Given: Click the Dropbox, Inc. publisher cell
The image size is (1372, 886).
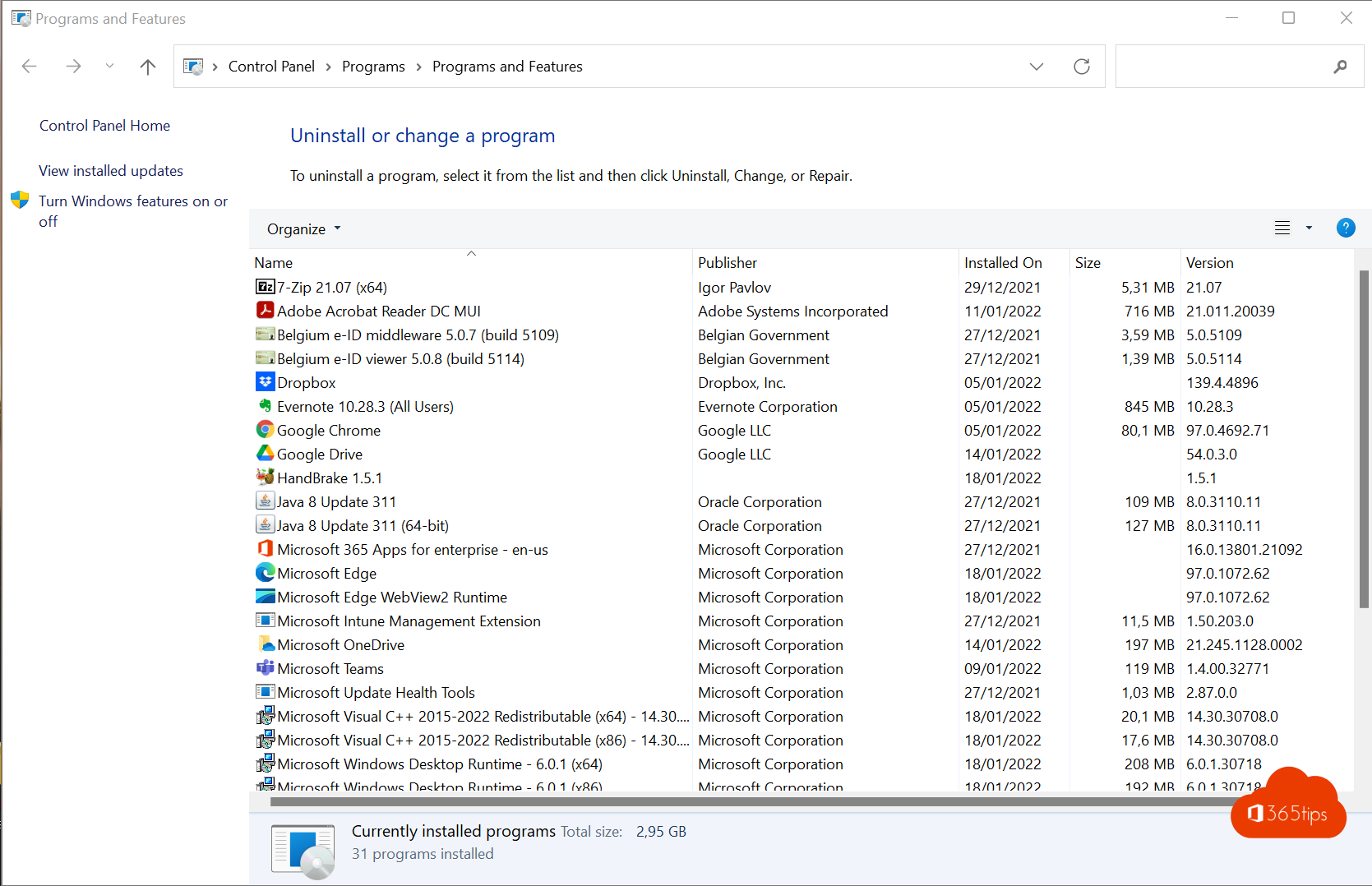Looking at the screenshot, I should click(741, 383).
